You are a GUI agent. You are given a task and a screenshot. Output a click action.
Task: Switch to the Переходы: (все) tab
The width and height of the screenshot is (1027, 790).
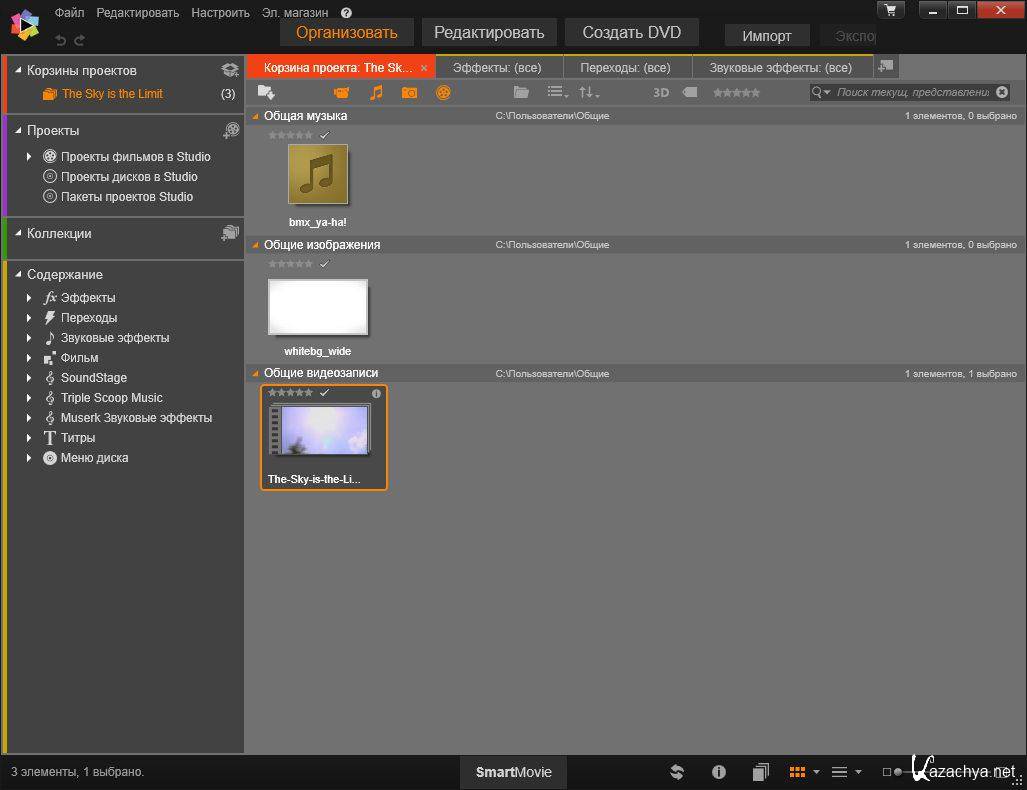pyautogui.click(x=625, y=68)
